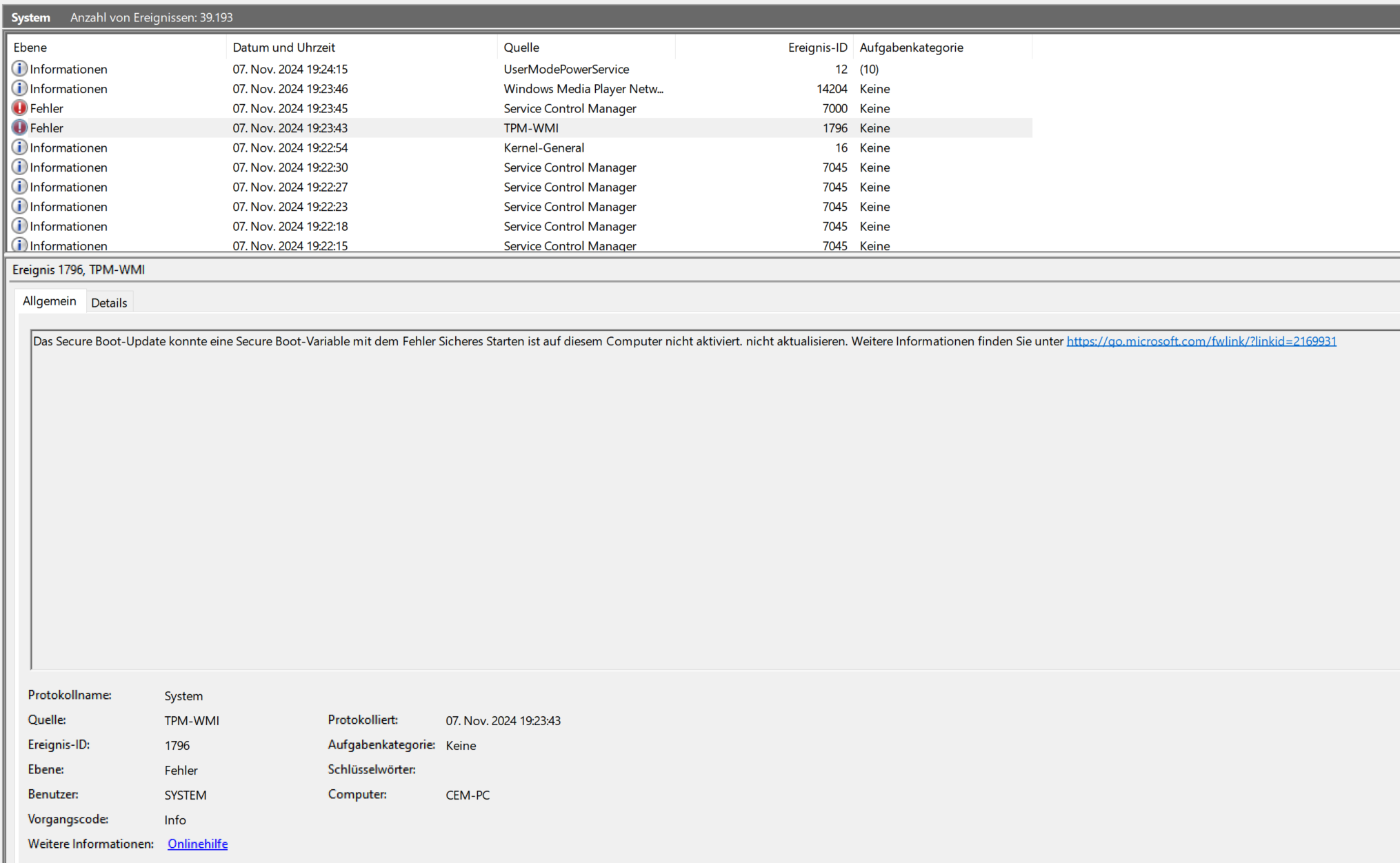Select the Kernel-General event 16 row
The width and height of the screenshot is (1400, 863).
[543, 148]
